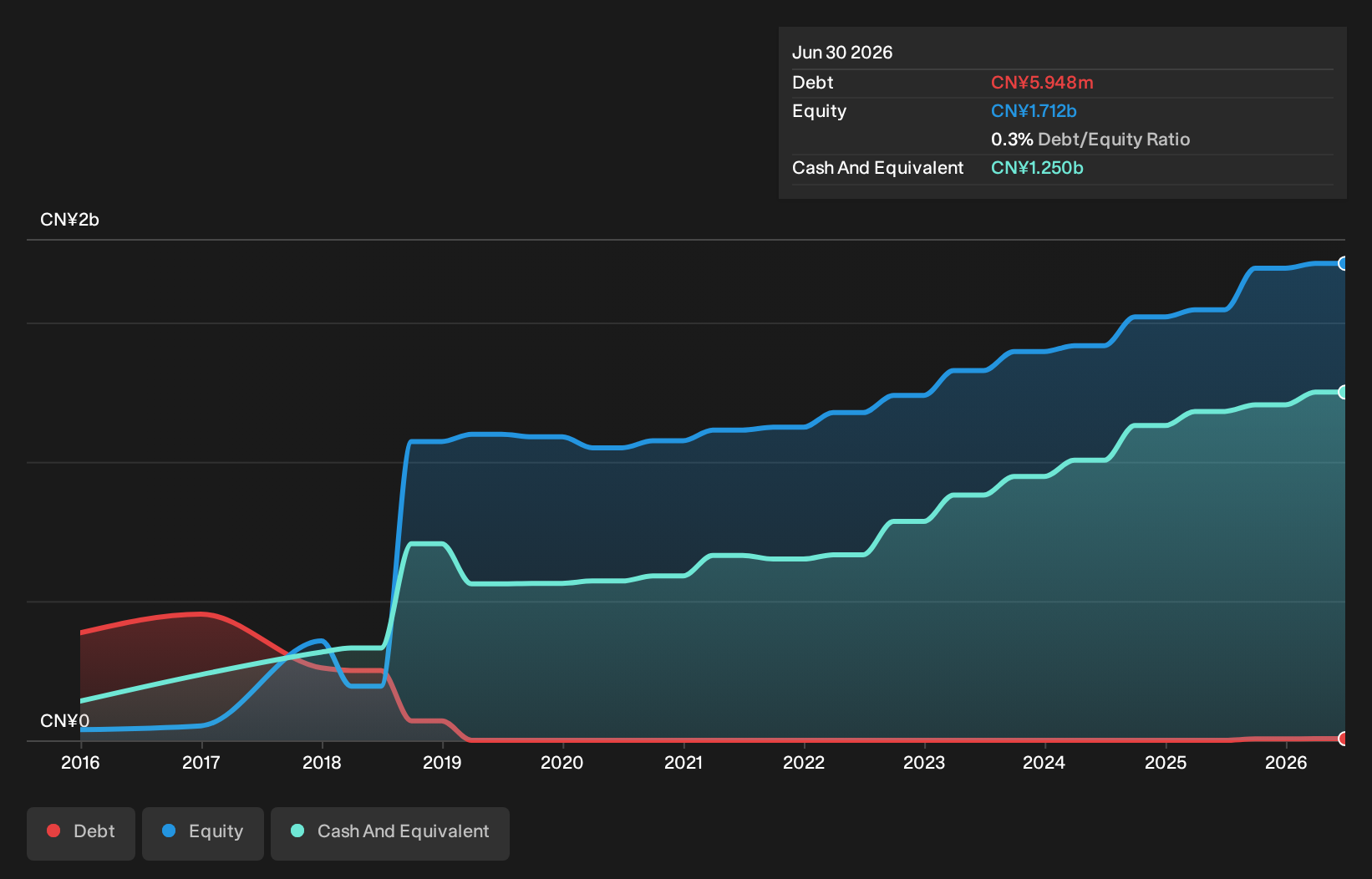Click the 2017 x-axis label
Viewport: 1372px width, 879px height.
[201, 762]
